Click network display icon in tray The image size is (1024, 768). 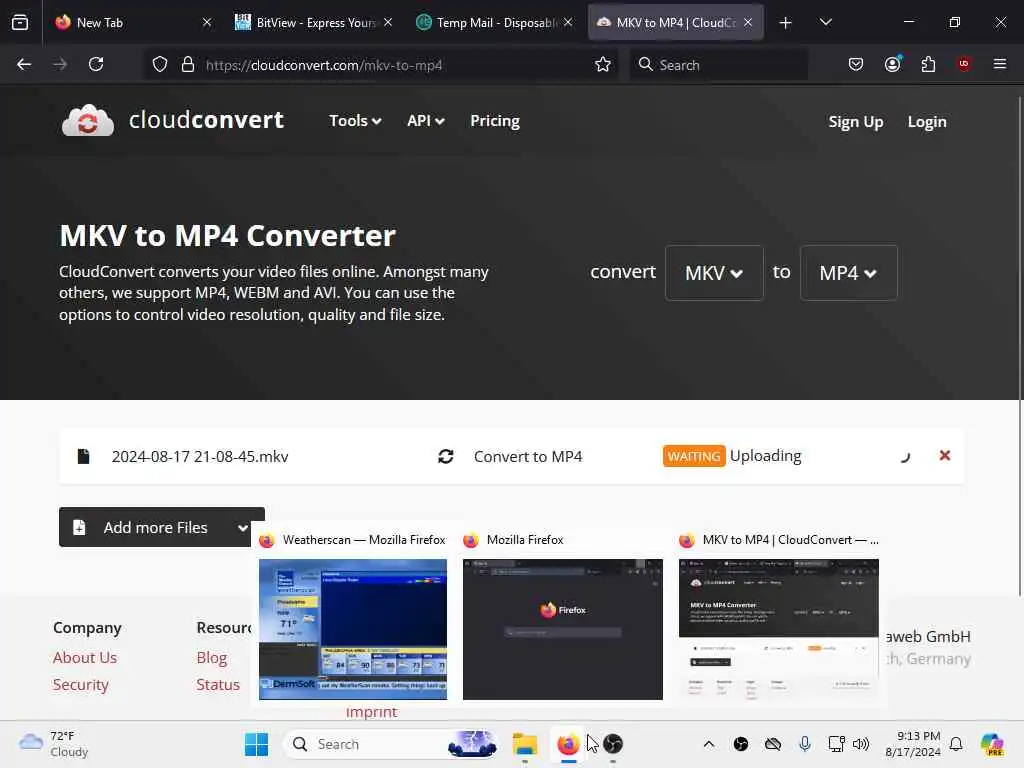(836, 744)
